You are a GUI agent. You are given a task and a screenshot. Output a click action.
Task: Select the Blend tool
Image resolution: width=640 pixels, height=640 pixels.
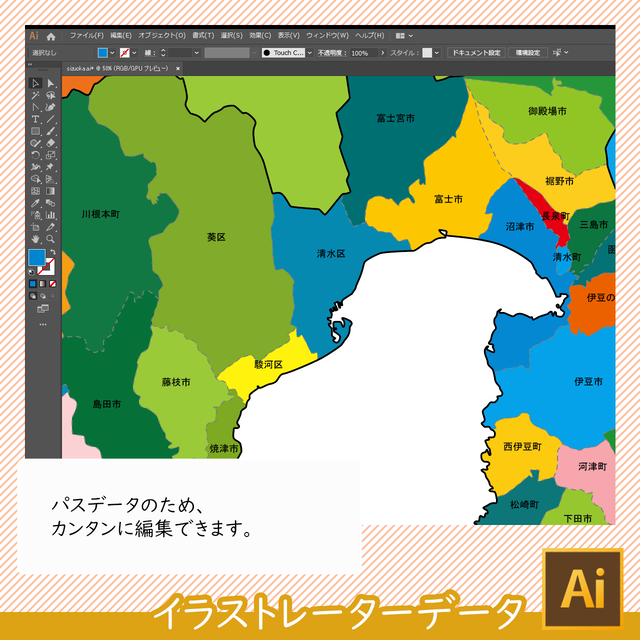coord(51,203)
